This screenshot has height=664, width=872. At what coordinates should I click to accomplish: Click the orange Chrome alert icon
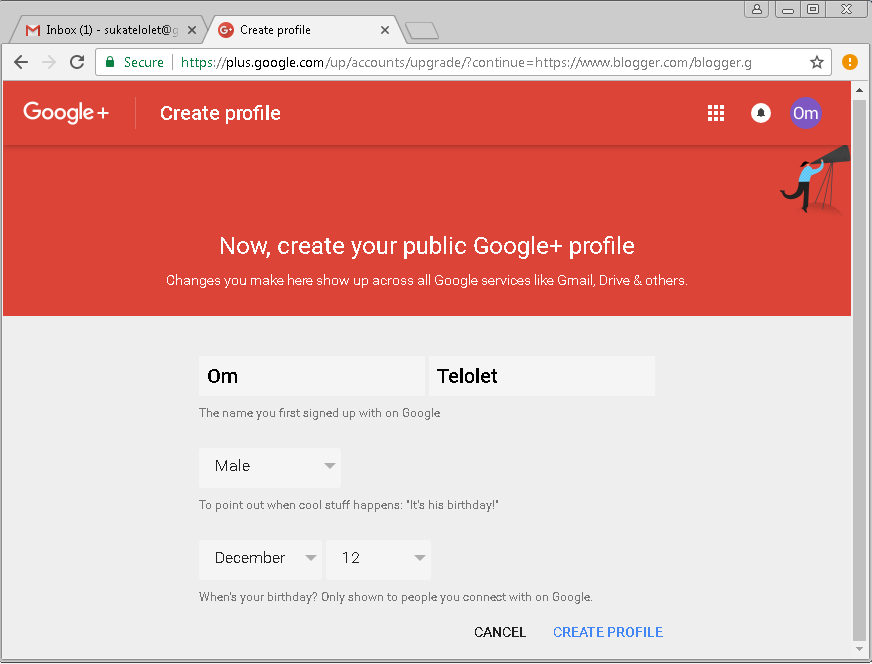(850, 62)
